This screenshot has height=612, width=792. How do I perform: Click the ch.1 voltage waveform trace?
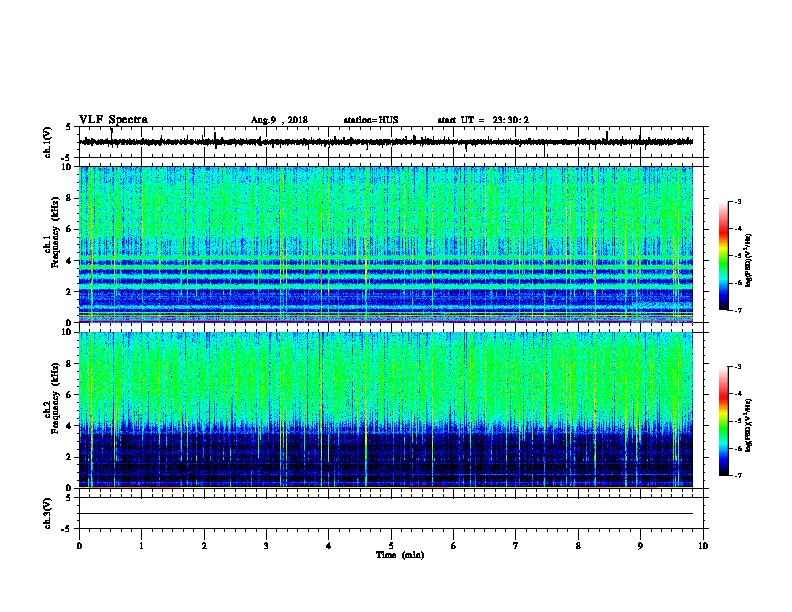386,142
